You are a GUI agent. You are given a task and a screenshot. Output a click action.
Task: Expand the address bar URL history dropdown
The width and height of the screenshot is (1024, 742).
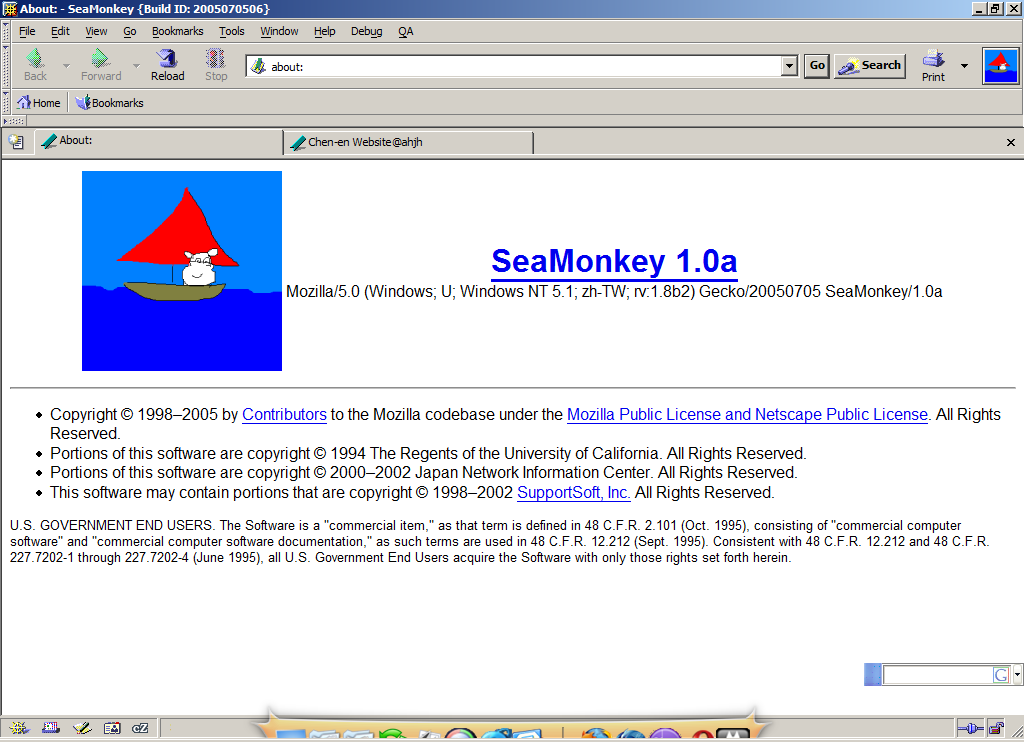[x=789, y=66]
